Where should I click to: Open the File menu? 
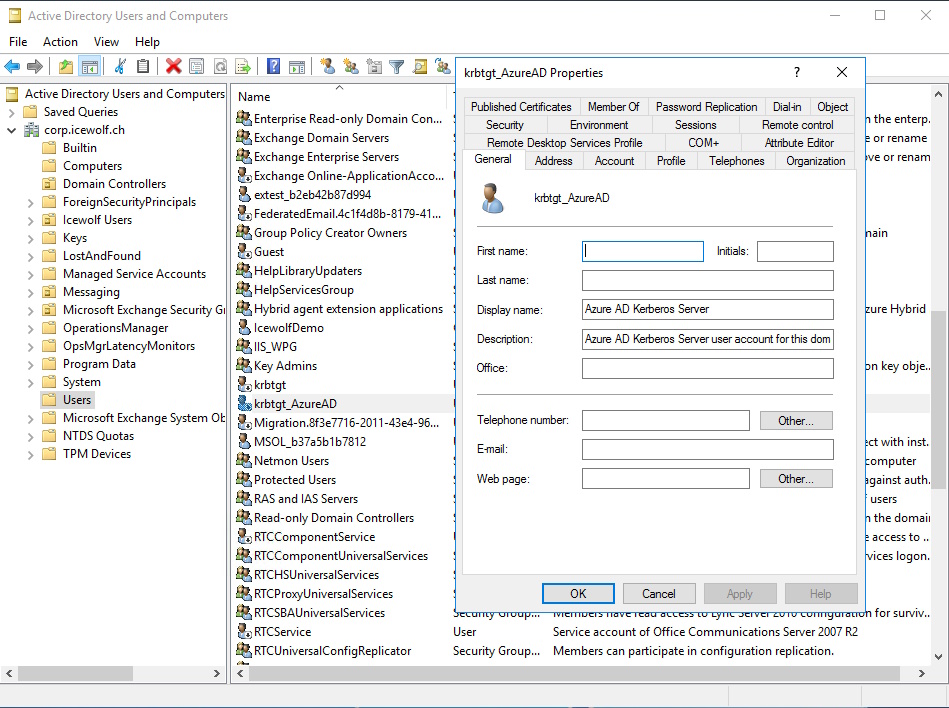18,42
